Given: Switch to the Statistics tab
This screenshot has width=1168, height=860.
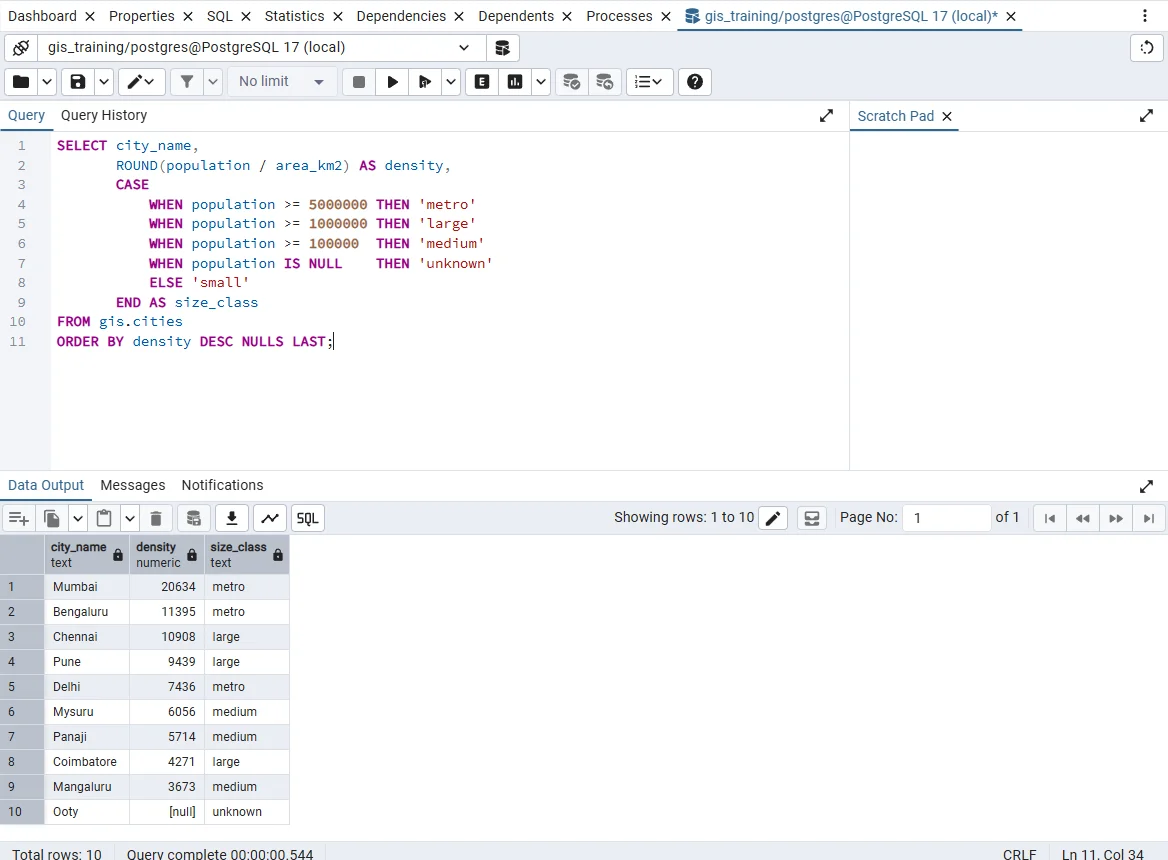Looking at the screenshot, I should pos(294,16).
